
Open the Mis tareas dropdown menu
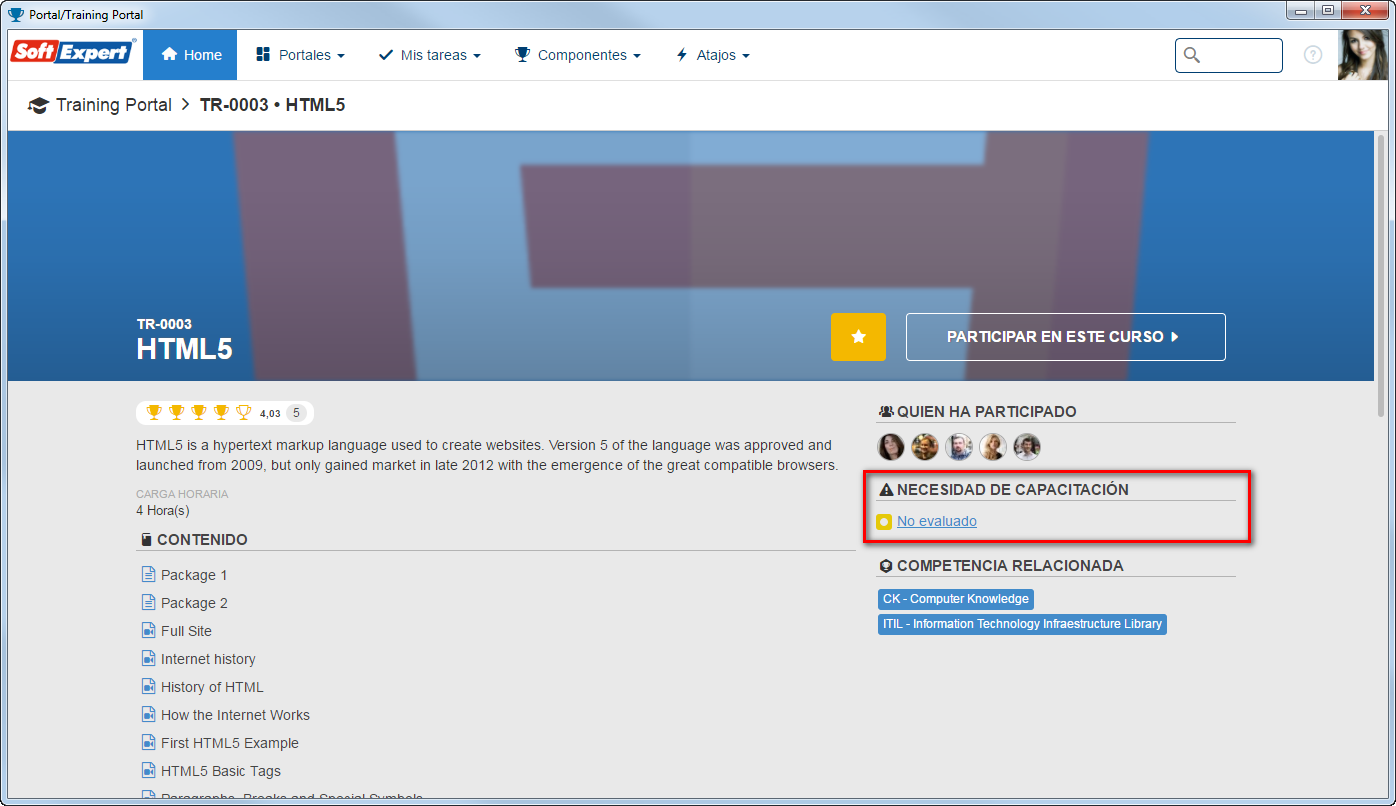429,55
